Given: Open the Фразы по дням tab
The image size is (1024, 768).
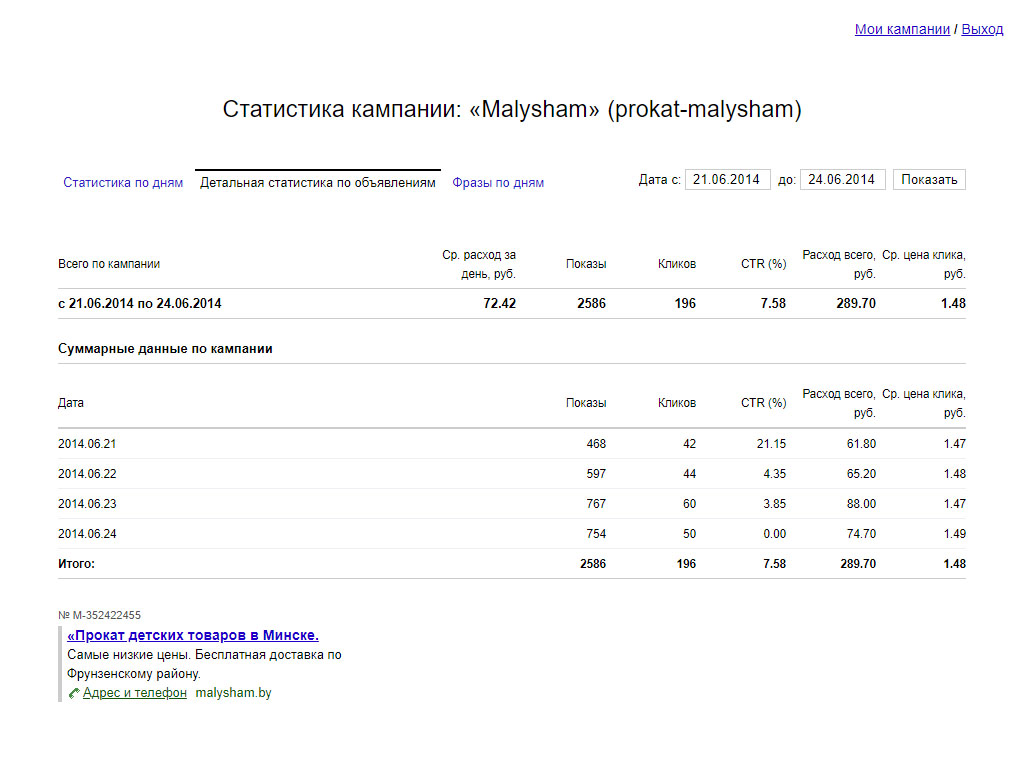Looking at the screenshot, I should (498, 183).
